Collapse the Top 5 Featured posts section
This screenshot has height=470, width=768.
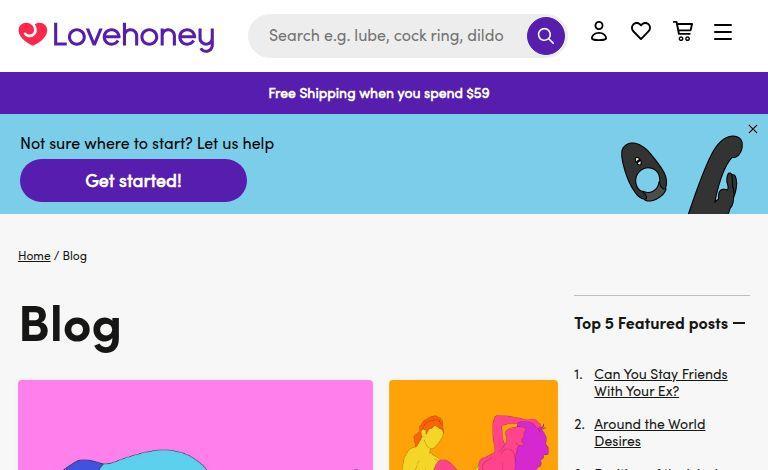point(739,323)
